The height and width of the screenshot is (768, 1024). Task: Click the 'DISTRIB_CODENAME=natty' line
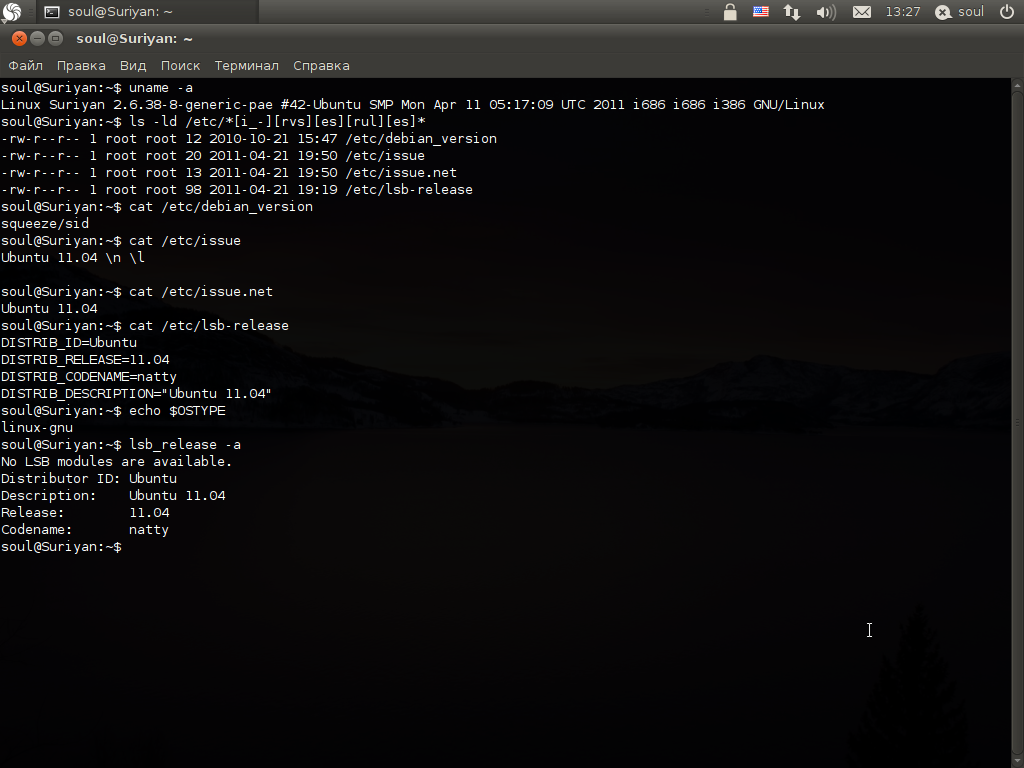tap(89, 376)
